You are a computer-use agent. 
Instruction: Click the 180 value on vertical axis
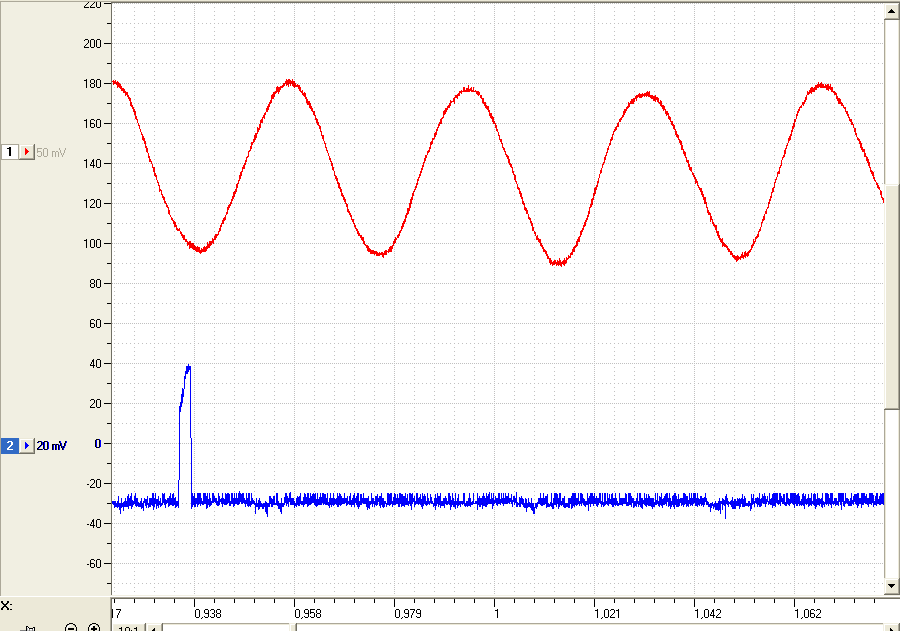(92, 84)
